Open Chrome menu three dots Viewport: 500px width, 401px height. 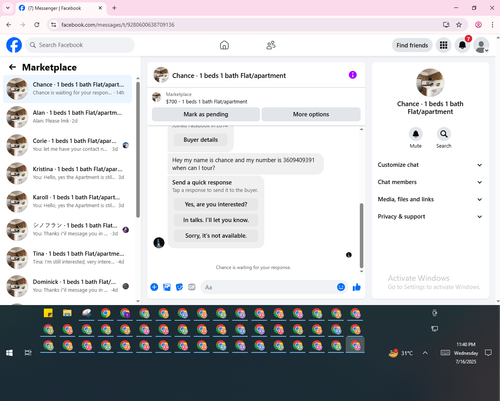click(492, 25)
